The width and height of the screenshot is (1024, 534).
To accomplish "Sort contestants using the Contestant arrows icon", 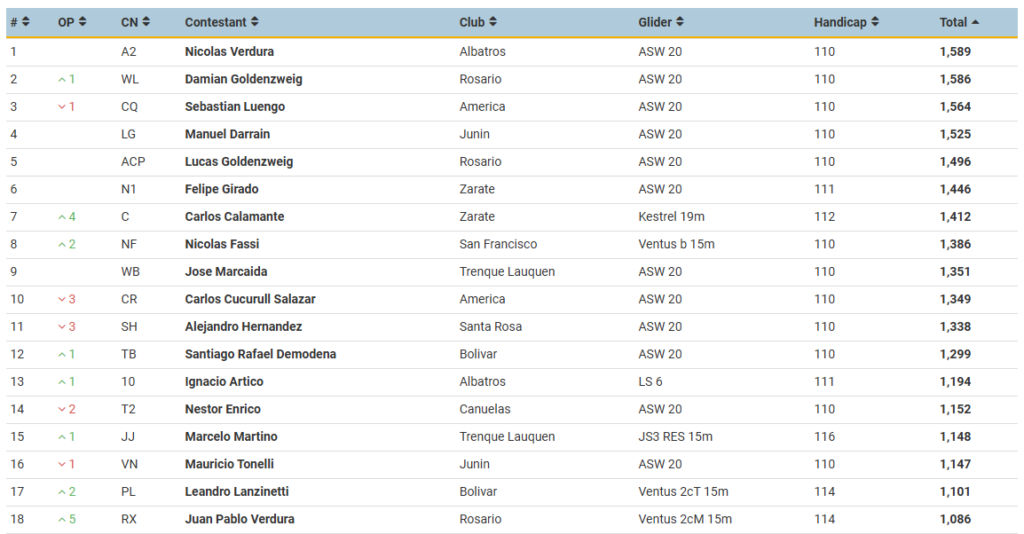I will 255,22.
